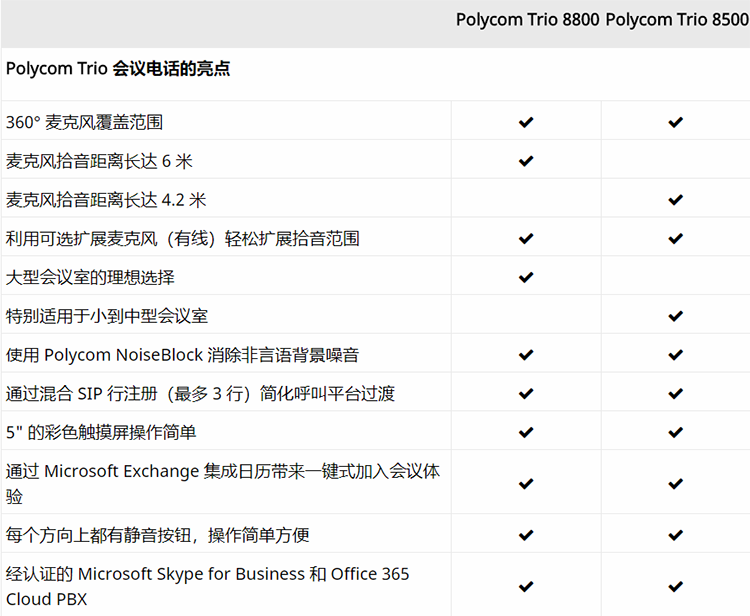The width and height of the screenshot is (750, 616).
Task: Click the row label 5" 的彩色触摸屏操作简单
Action: point(101,432)
